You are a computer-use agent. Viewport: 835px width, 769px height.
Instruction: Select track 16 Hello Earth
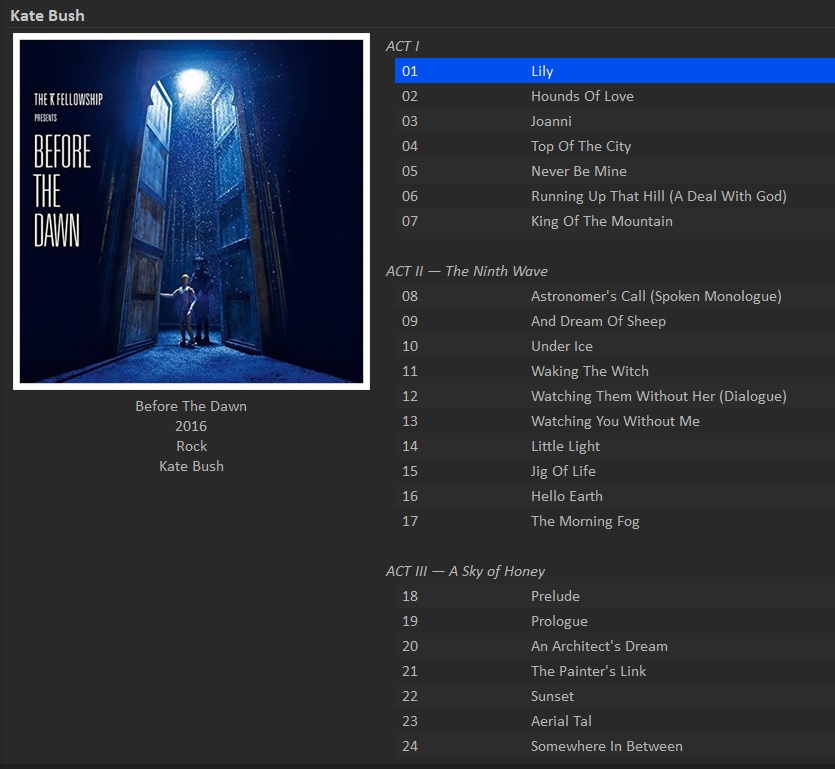[x=615, y=496]
